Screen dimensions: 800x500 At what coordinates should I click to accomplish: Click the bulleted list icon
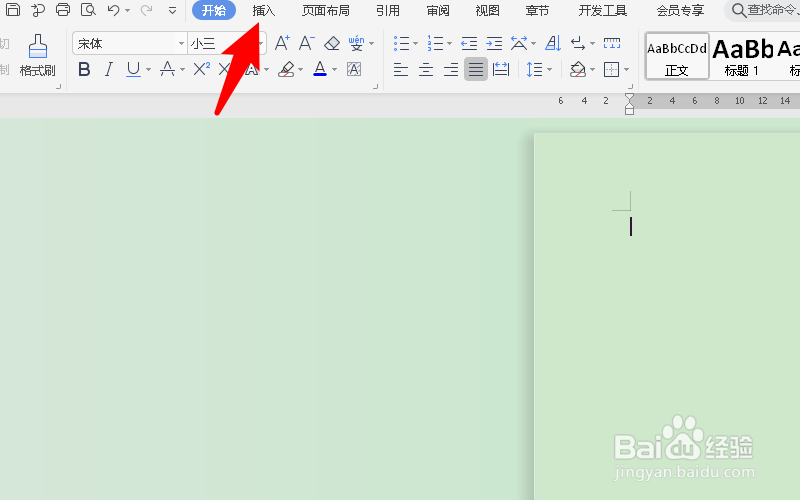pyautogui.click(x=402, y=43)
